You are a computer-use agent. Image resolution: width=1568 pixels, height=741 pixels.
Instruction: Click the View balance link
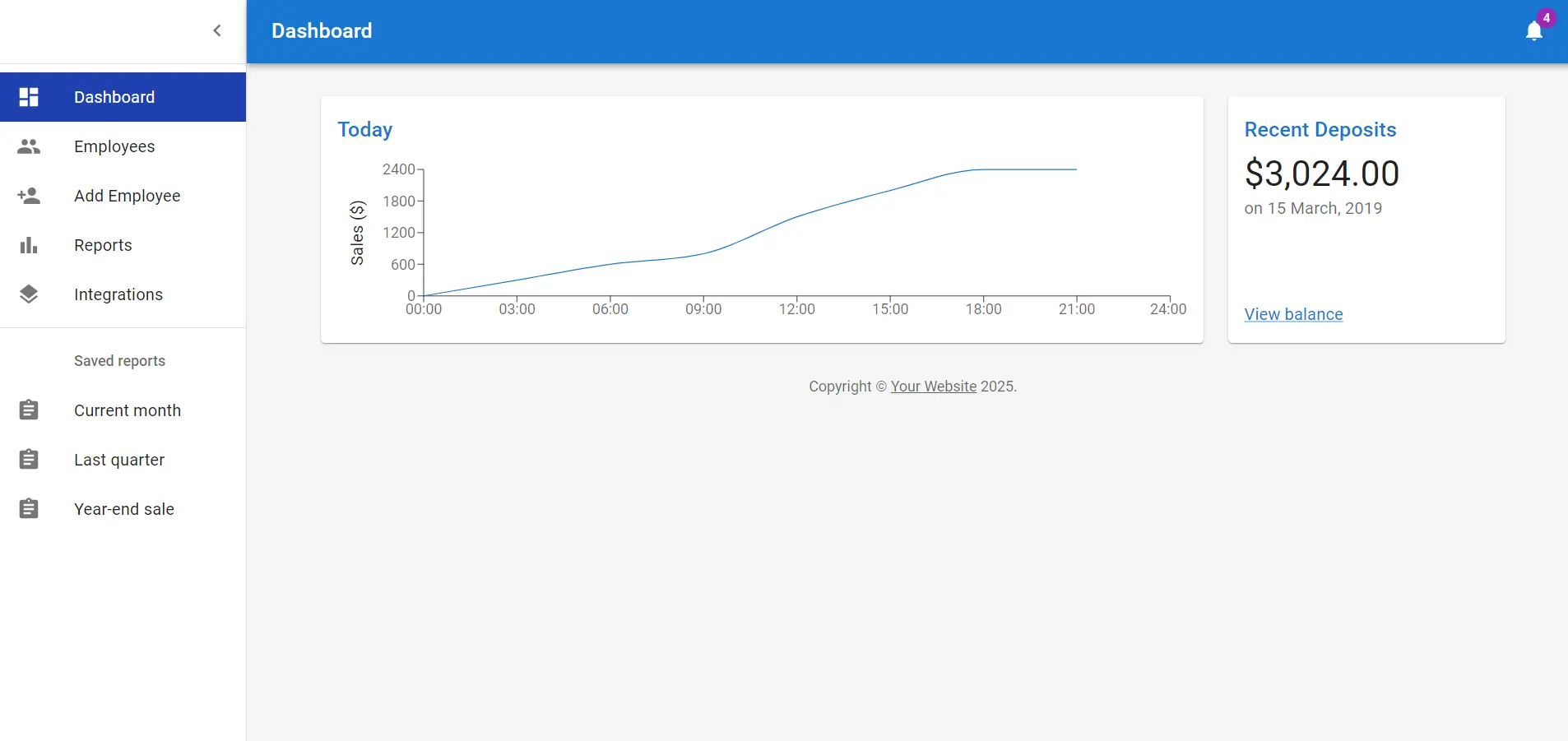pos(1293,314)
